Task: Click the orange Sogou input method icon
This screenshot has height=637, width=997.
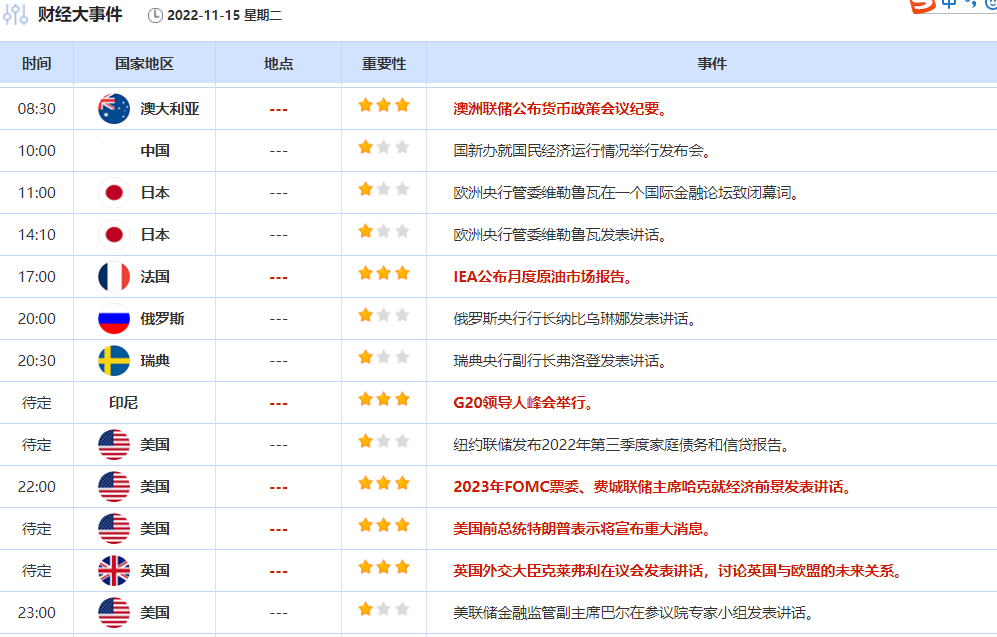Action: (x=921, y=5)
